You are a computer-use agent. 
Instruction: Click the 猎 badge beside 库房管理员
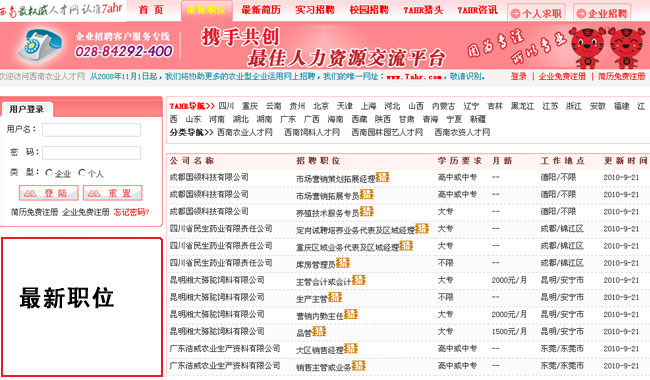(343, 263)
